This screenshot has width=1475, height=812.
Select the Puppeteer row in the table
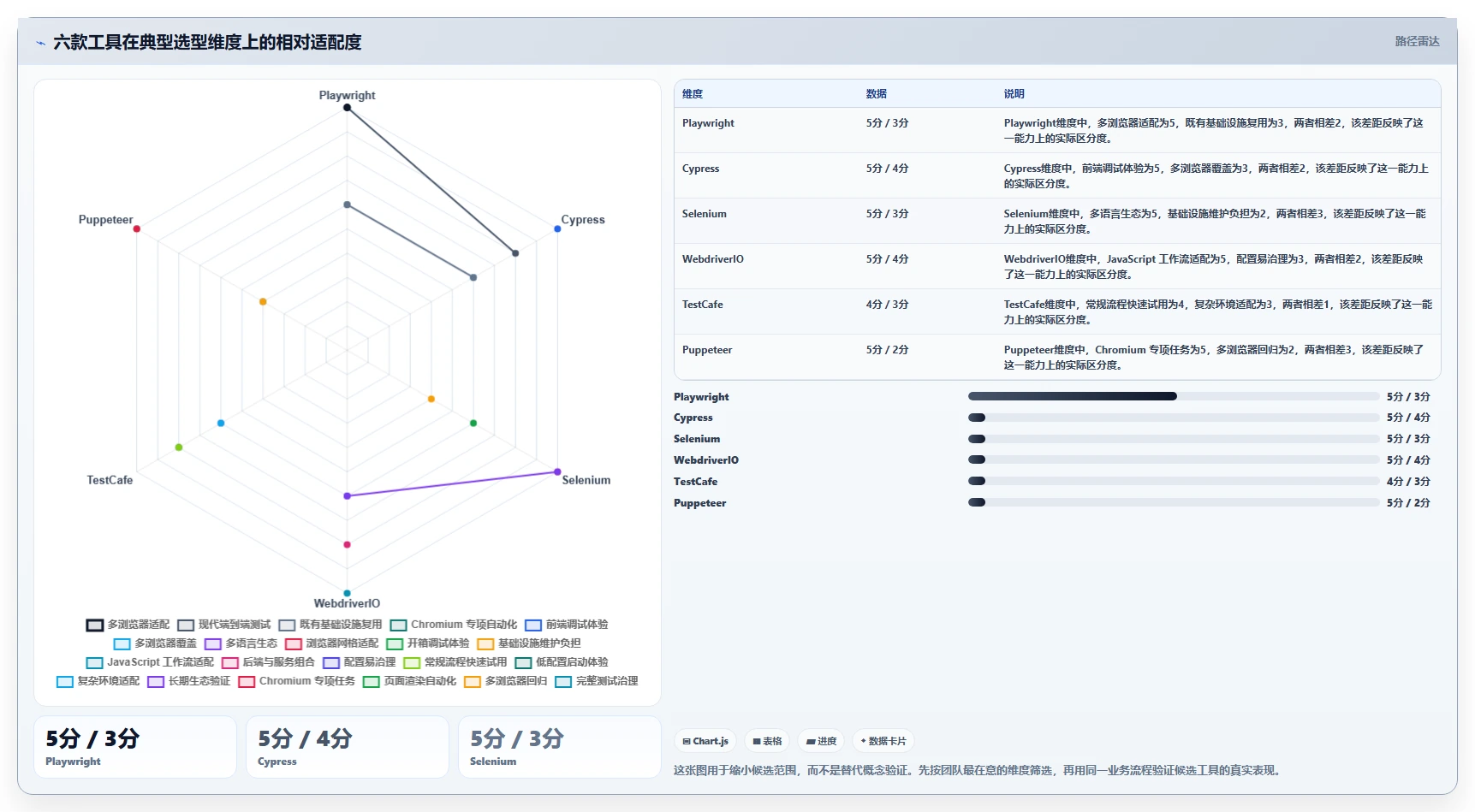click(1057, 358)
